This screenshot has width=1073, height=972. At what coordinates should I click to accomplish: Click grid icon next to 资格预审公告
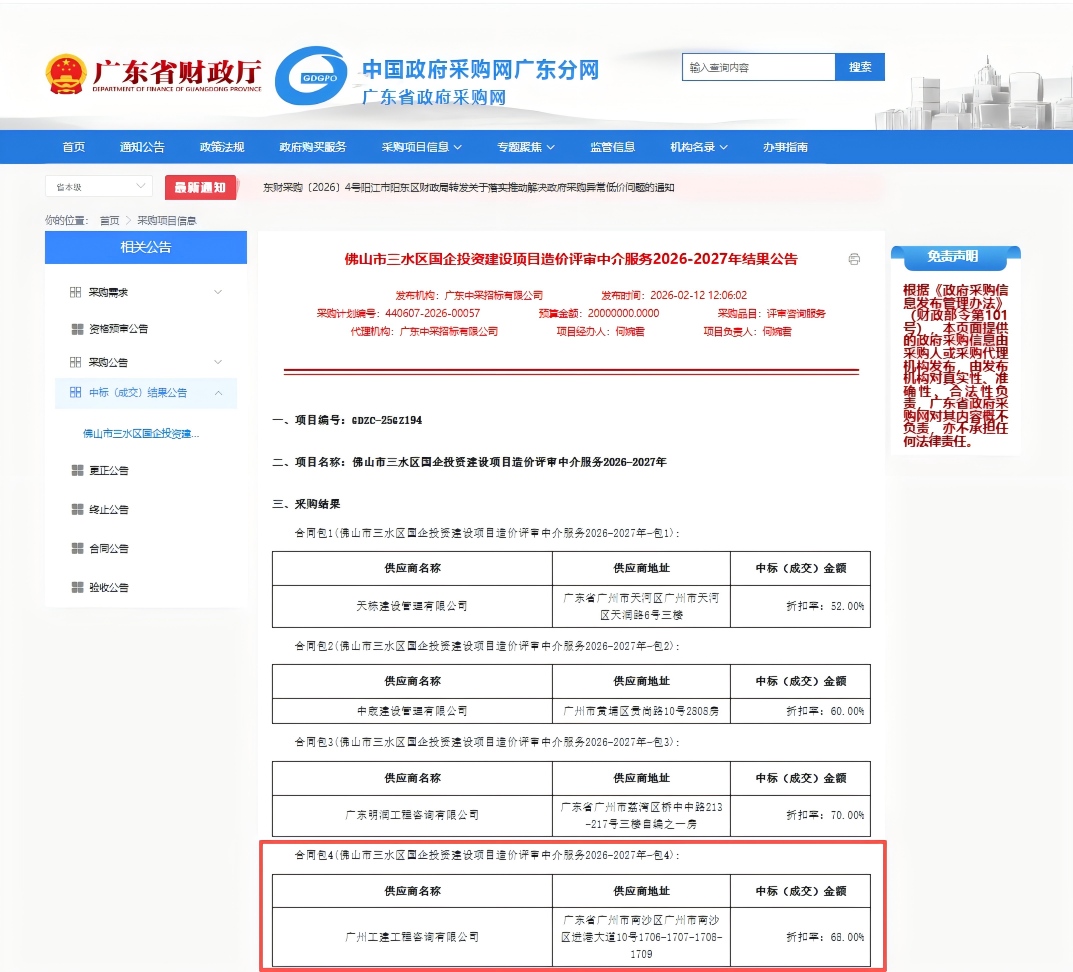point(77,329)
